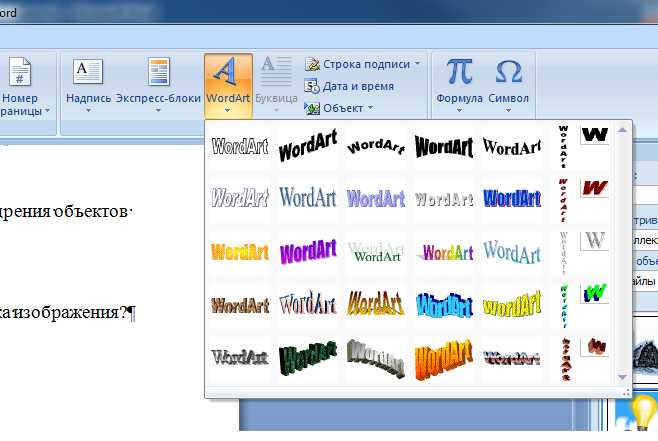Insert Дата и время
This screenshot has width=658, height=441.
[x=349, y=86]
